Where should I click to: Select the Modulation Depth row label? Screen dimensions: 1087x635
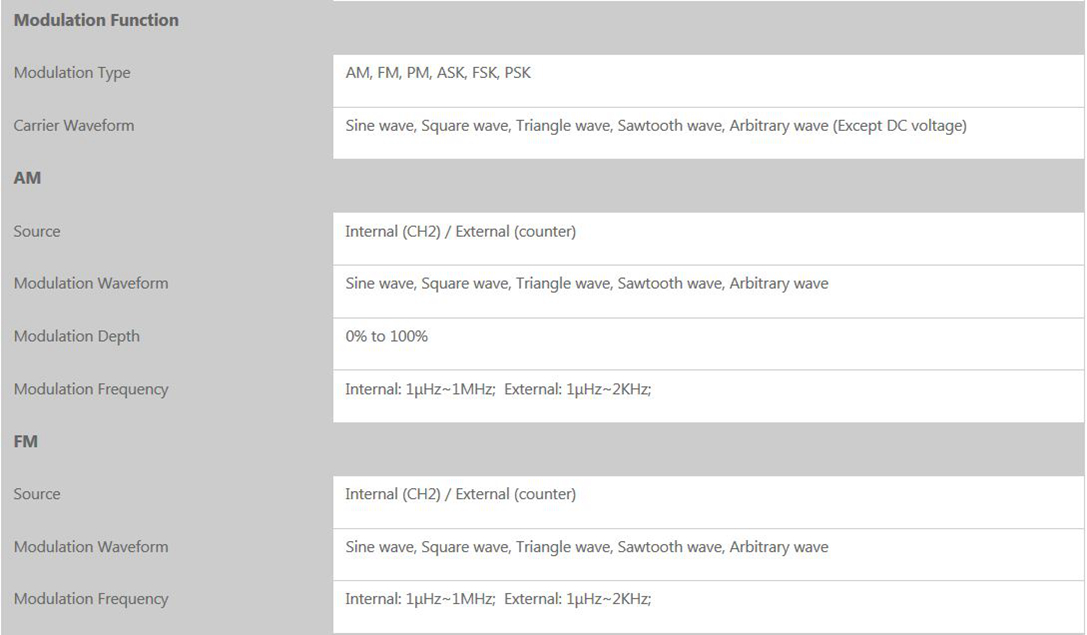pos(77,336)
